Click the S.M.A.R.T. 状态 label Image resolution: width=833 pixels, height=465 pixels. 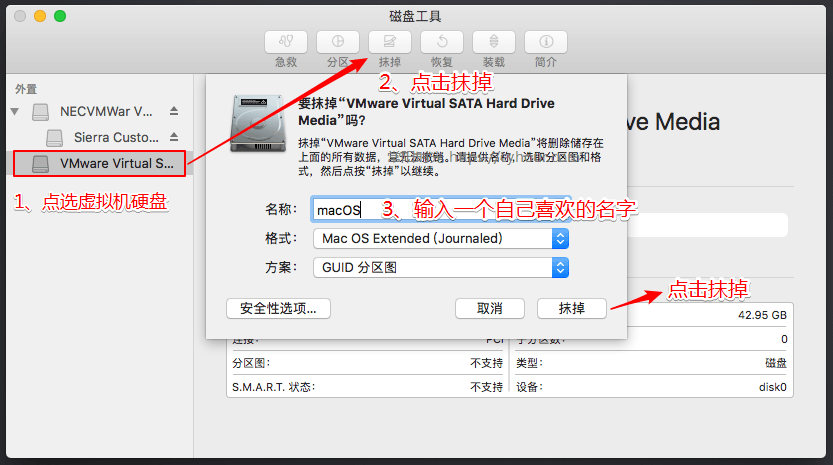274,387
